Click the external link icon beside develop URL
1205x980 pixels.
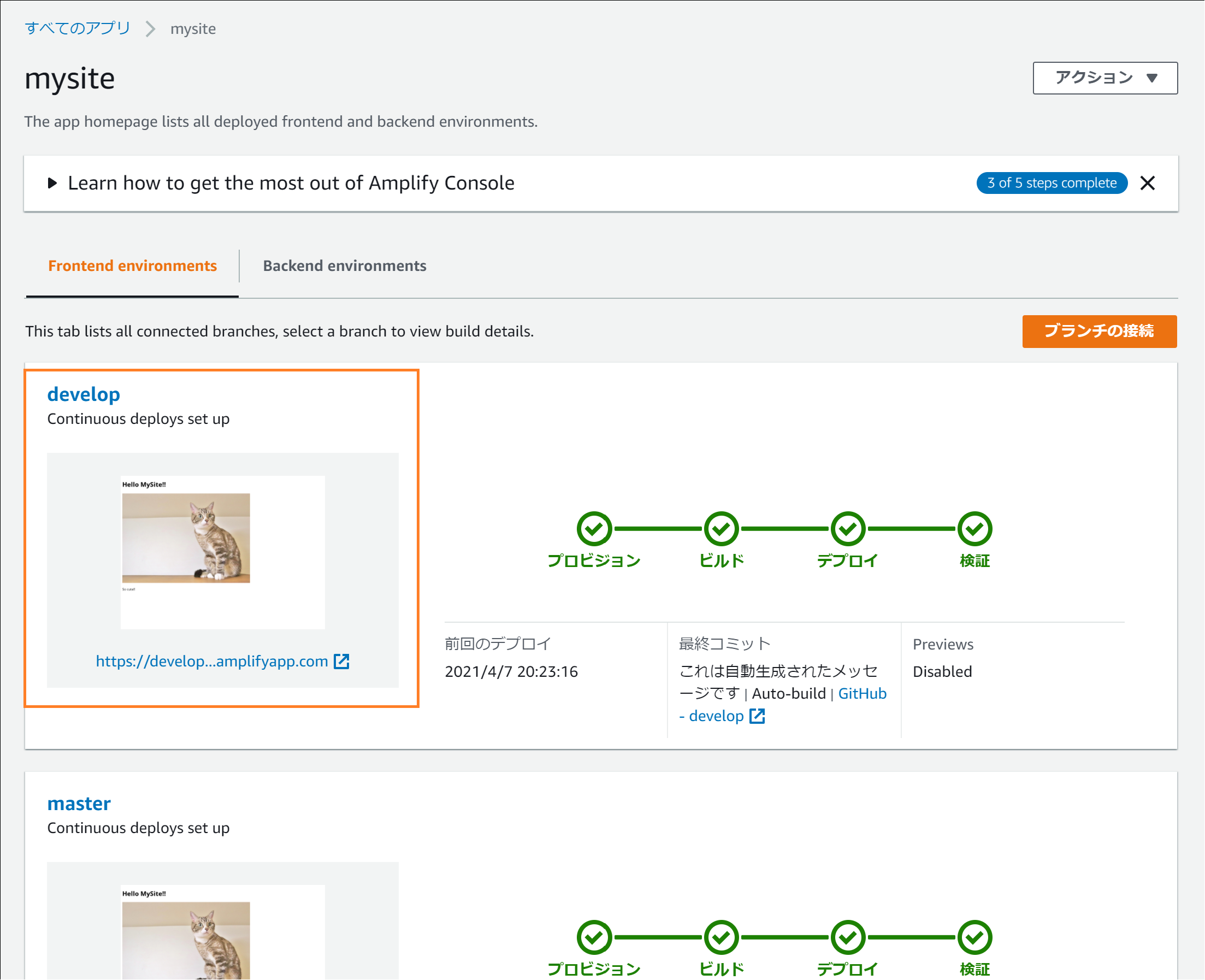[x=341, y=661]
